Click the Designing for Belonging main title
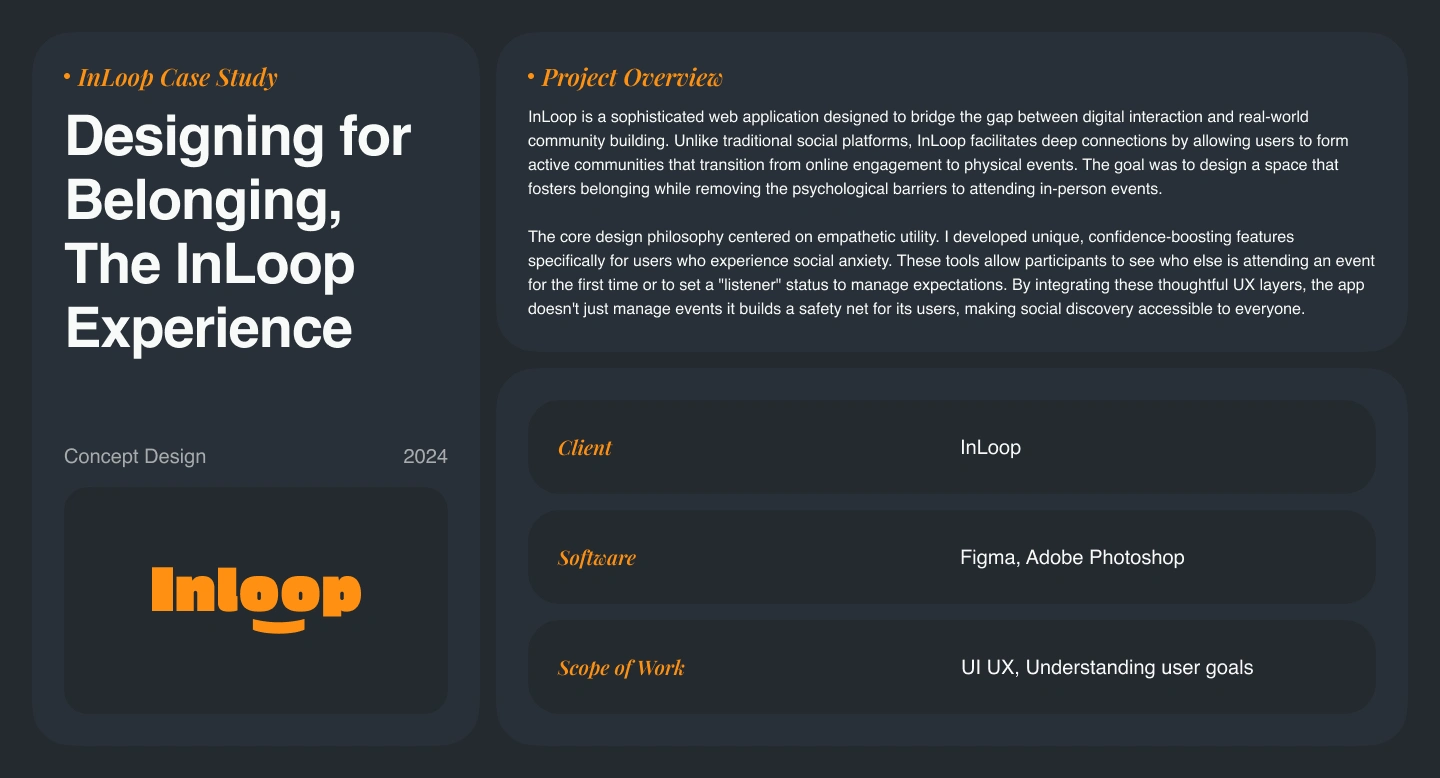This screenshot has height=778, width=1440. 238,231
